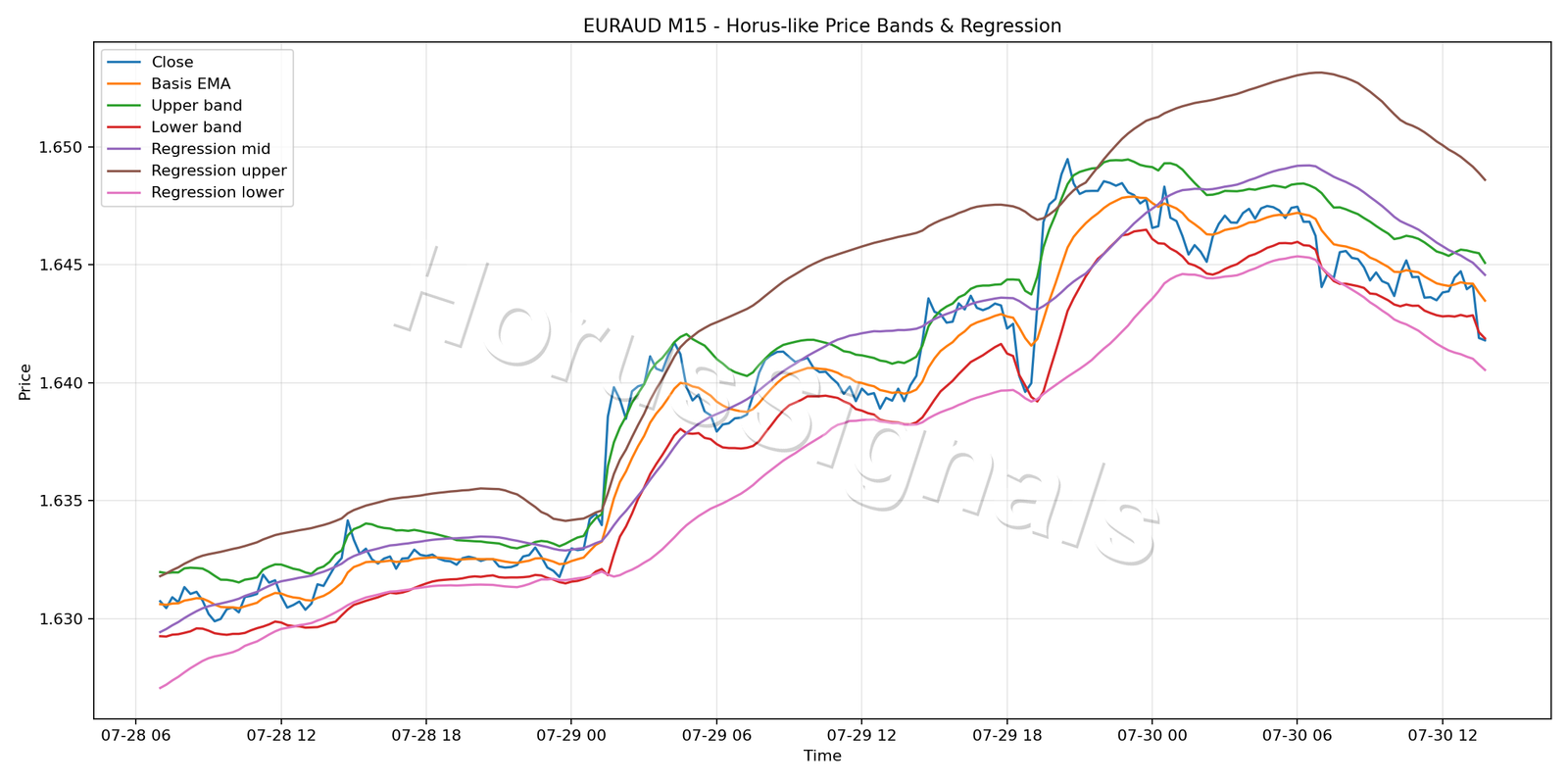Screen dimensions: 1568x784
Task: Click the x-axis tick '07-30 06'
Action: (x=1297, y=735)
